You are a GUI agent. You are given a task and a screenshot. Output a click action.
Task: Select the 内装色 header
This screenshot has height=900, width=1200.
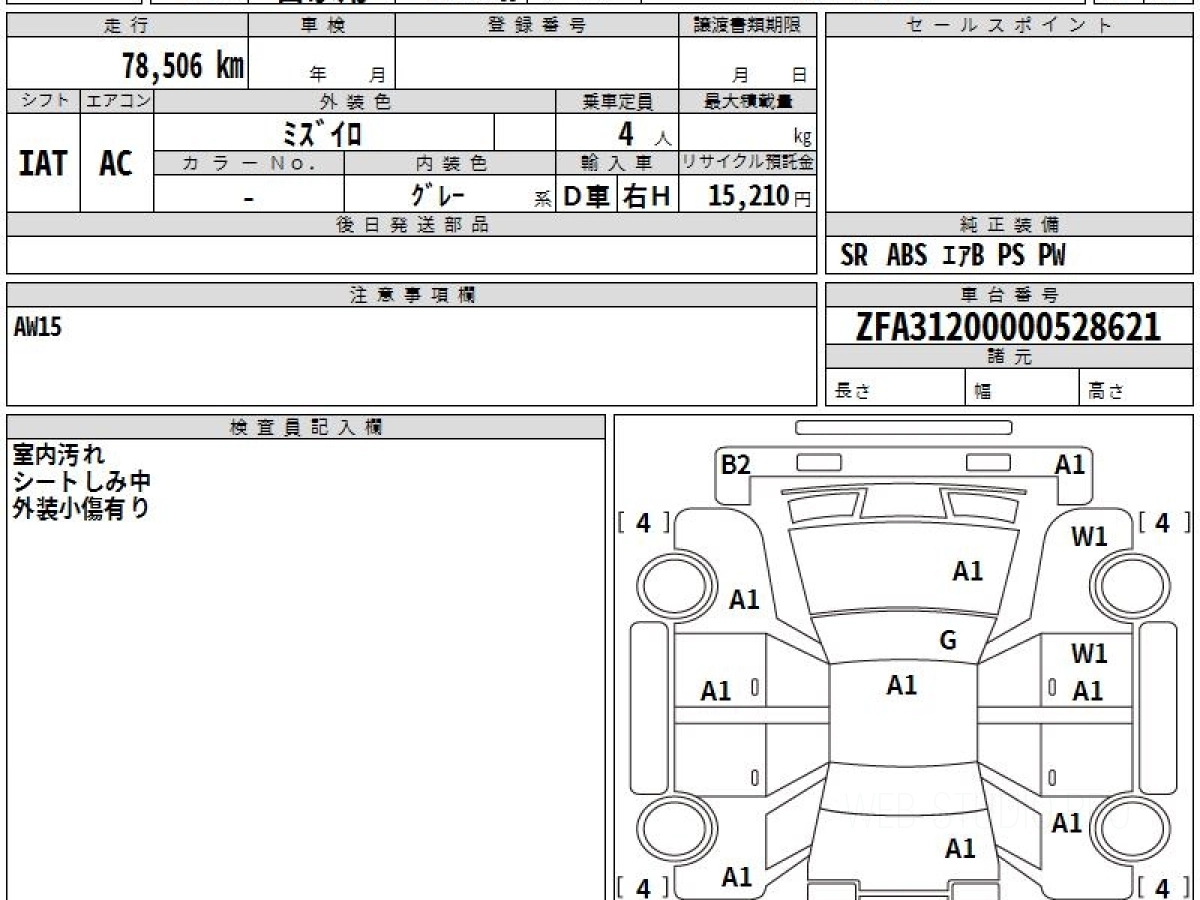coord(450,163)
